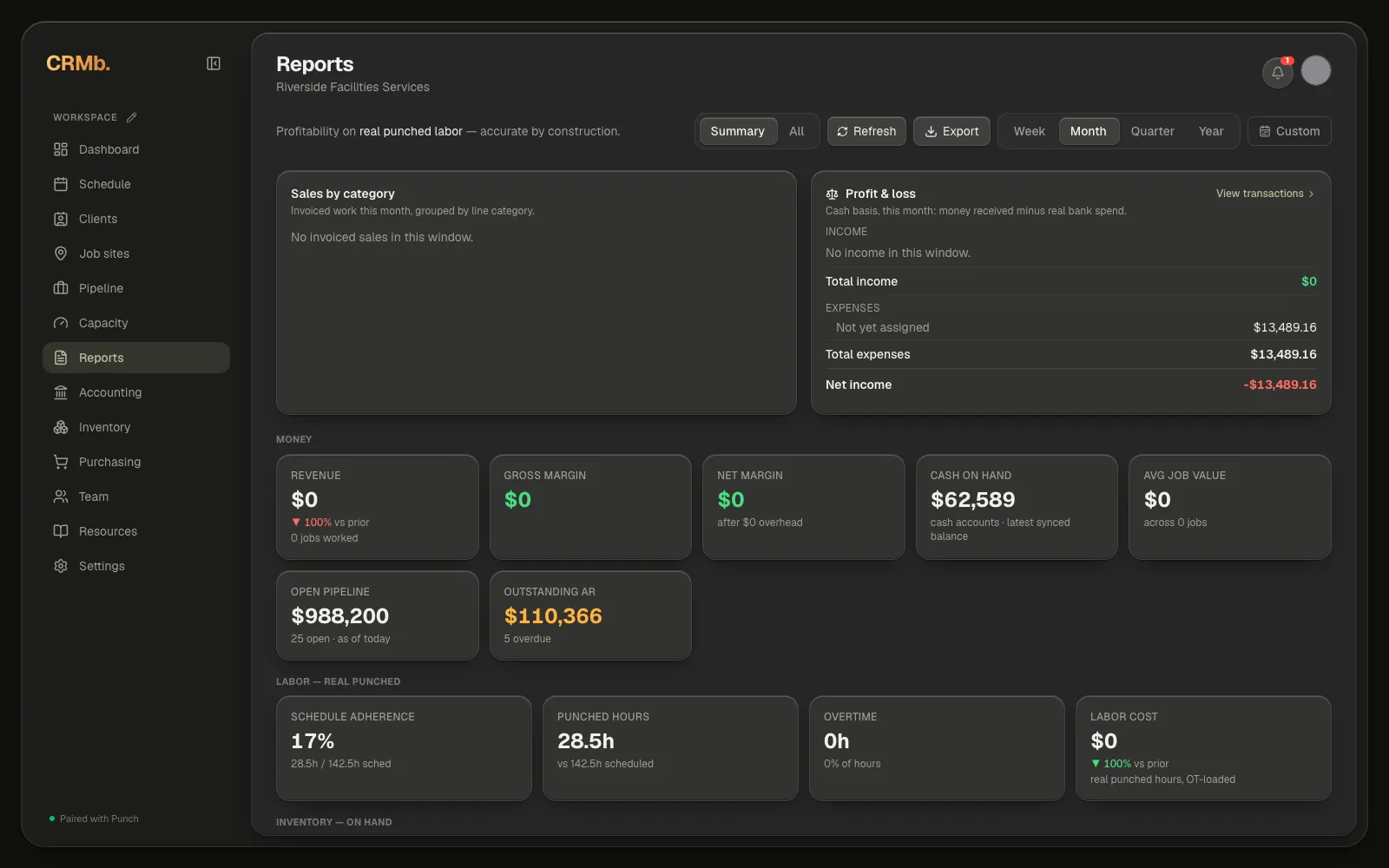Image resolution: width=1389 pixels, height=868 pixels.
Task: Click the Avg Job Value card
Action: coord(1229,507)
